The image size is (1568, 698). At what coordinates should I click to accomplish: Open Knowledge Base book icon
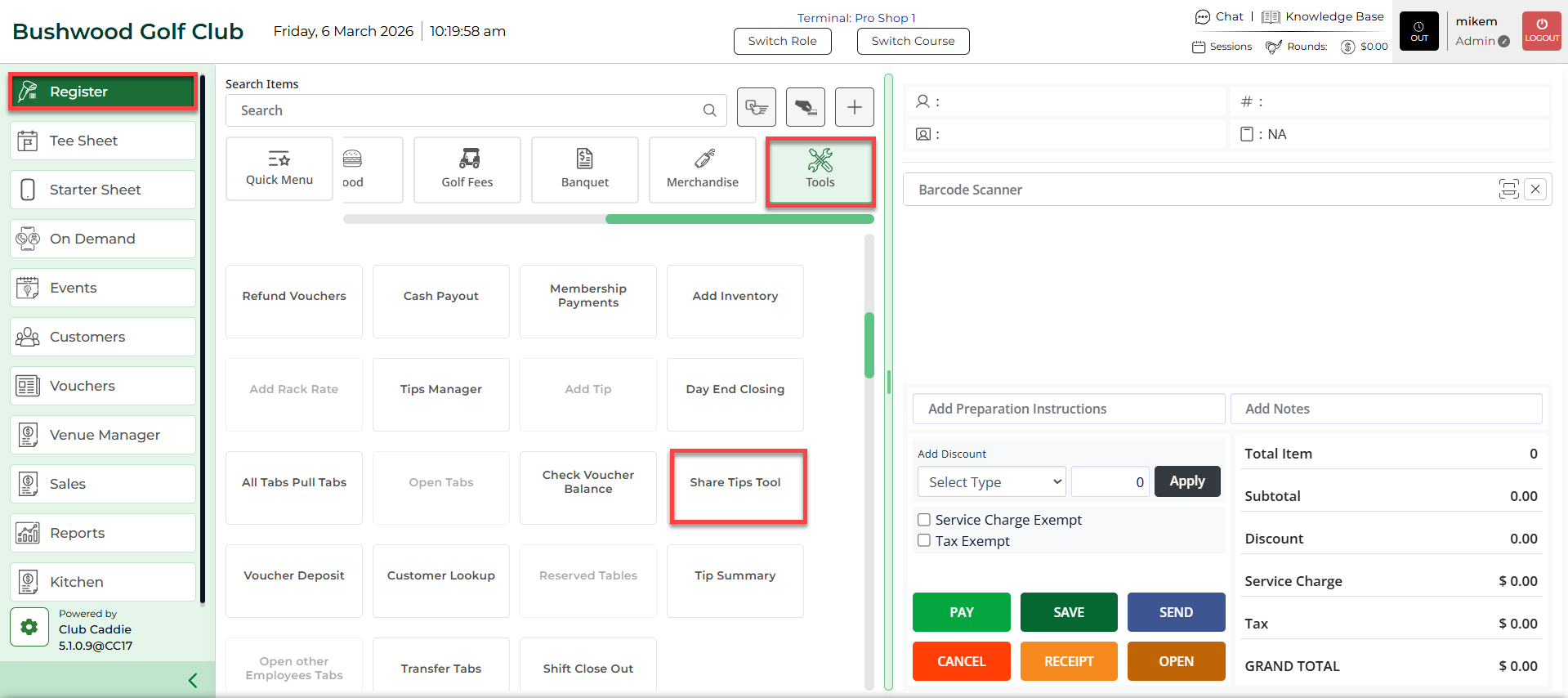coord(1271,17)
